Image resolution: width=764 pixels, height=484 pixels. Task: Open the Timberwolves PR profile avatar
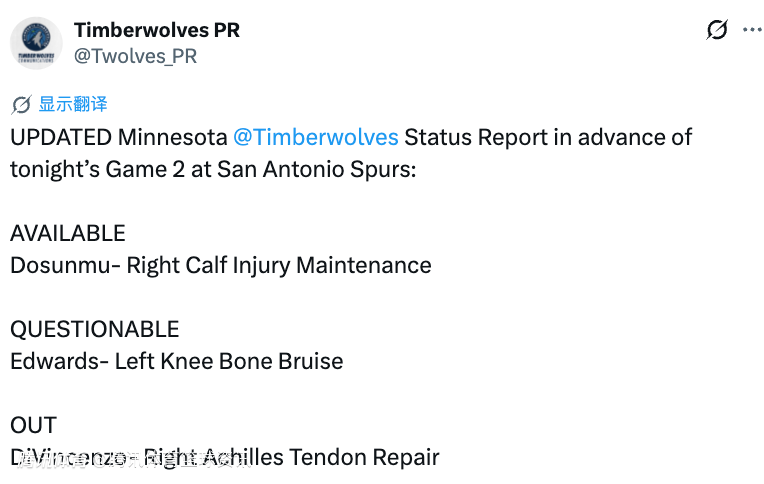[36, 43]
